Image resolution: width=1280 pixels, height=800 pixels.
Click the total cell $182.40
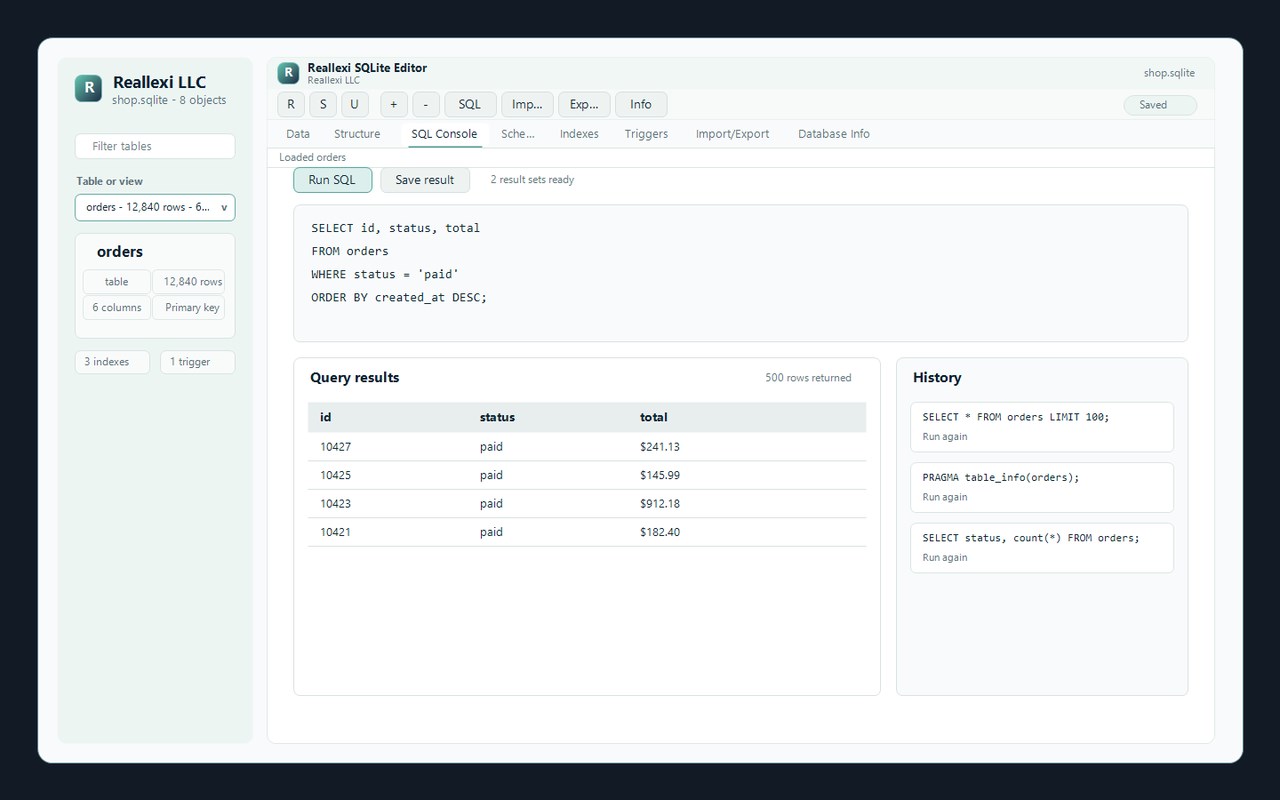[660, 532]
